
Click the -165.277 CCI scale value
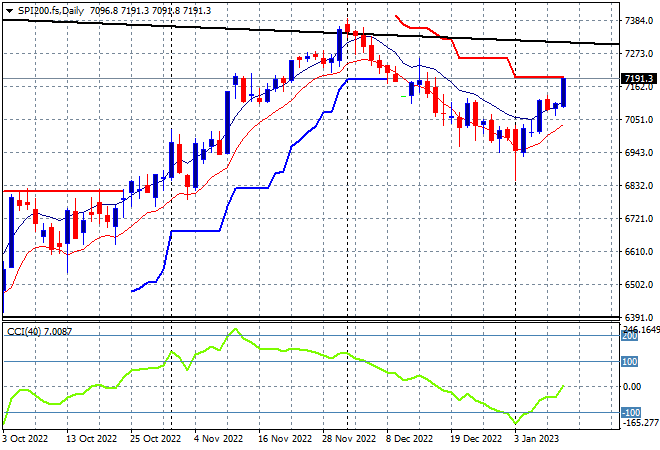(x=640, y=422)
